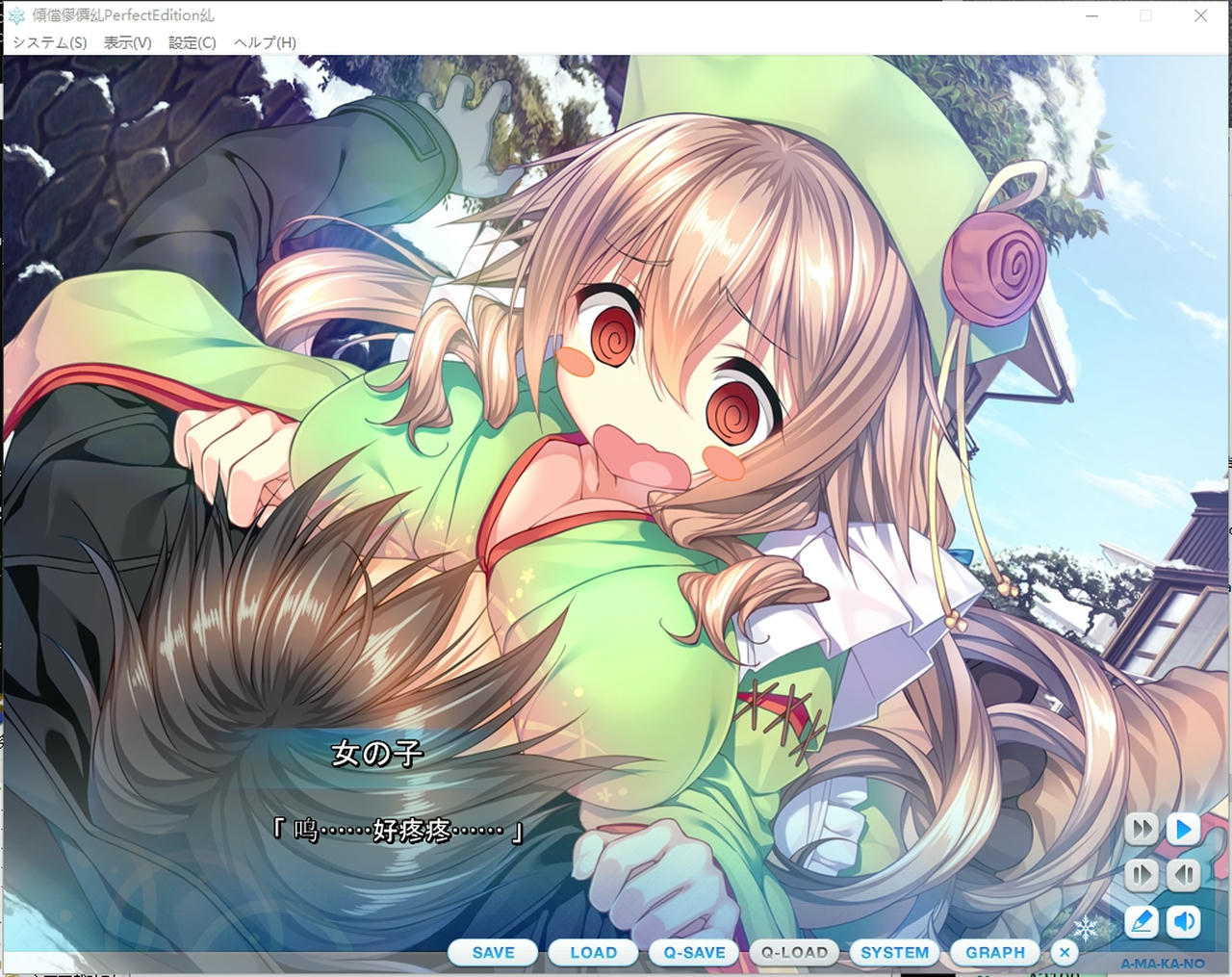Click the blue pencil icon
Viewport: 1232px width, 977px height.
[1141, 922]
